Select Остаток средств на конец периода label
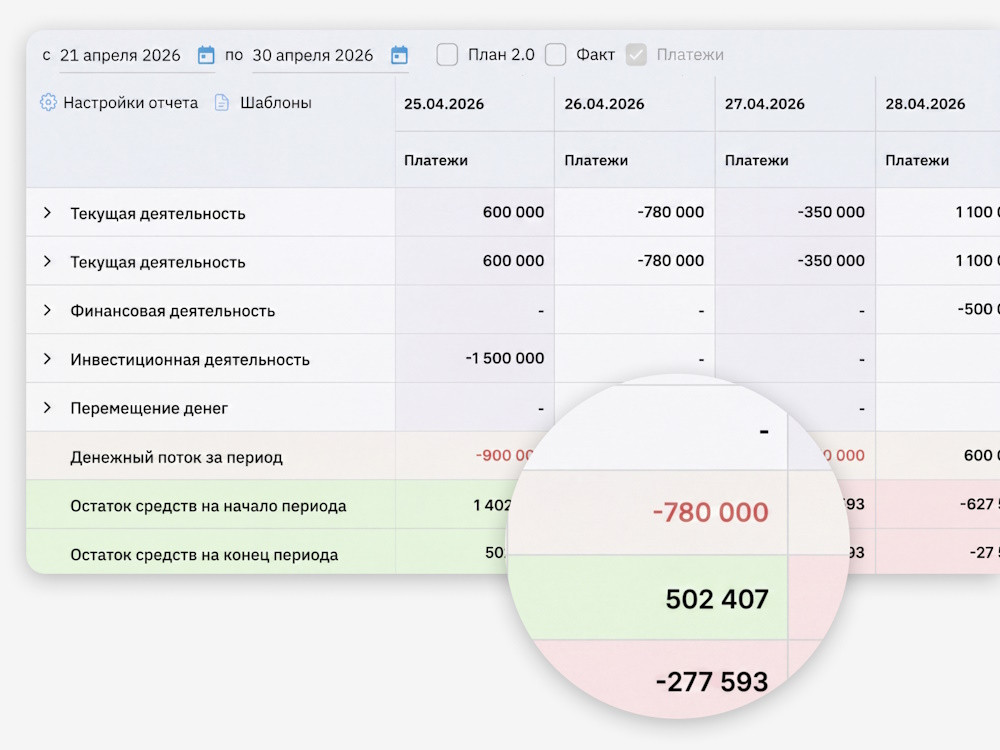 click(204, 555)
